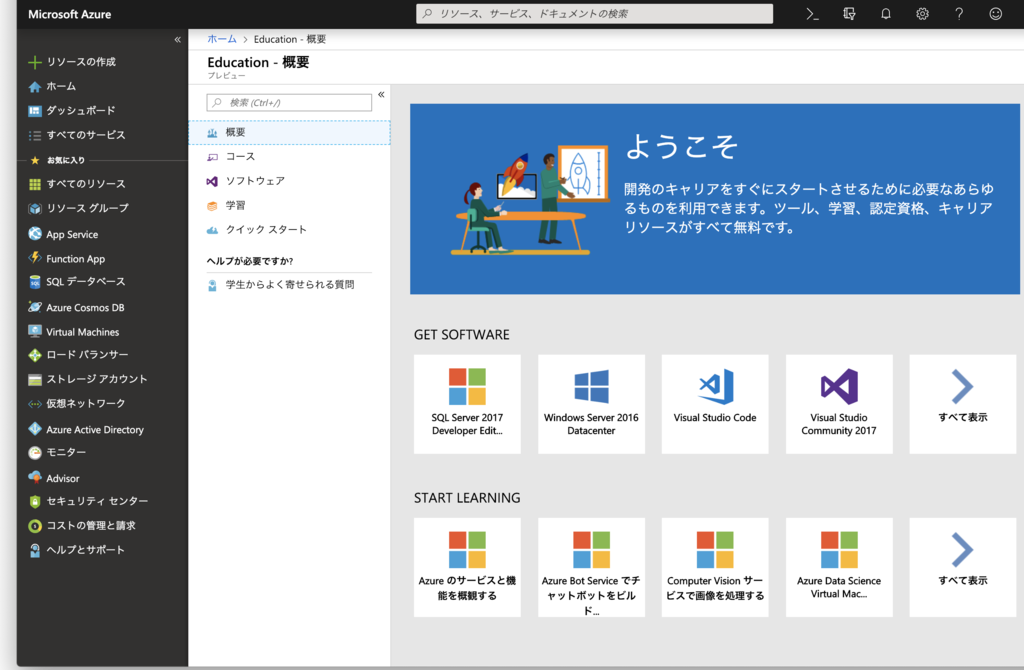Open the リソース グループ sidebar label

[88, 208]
